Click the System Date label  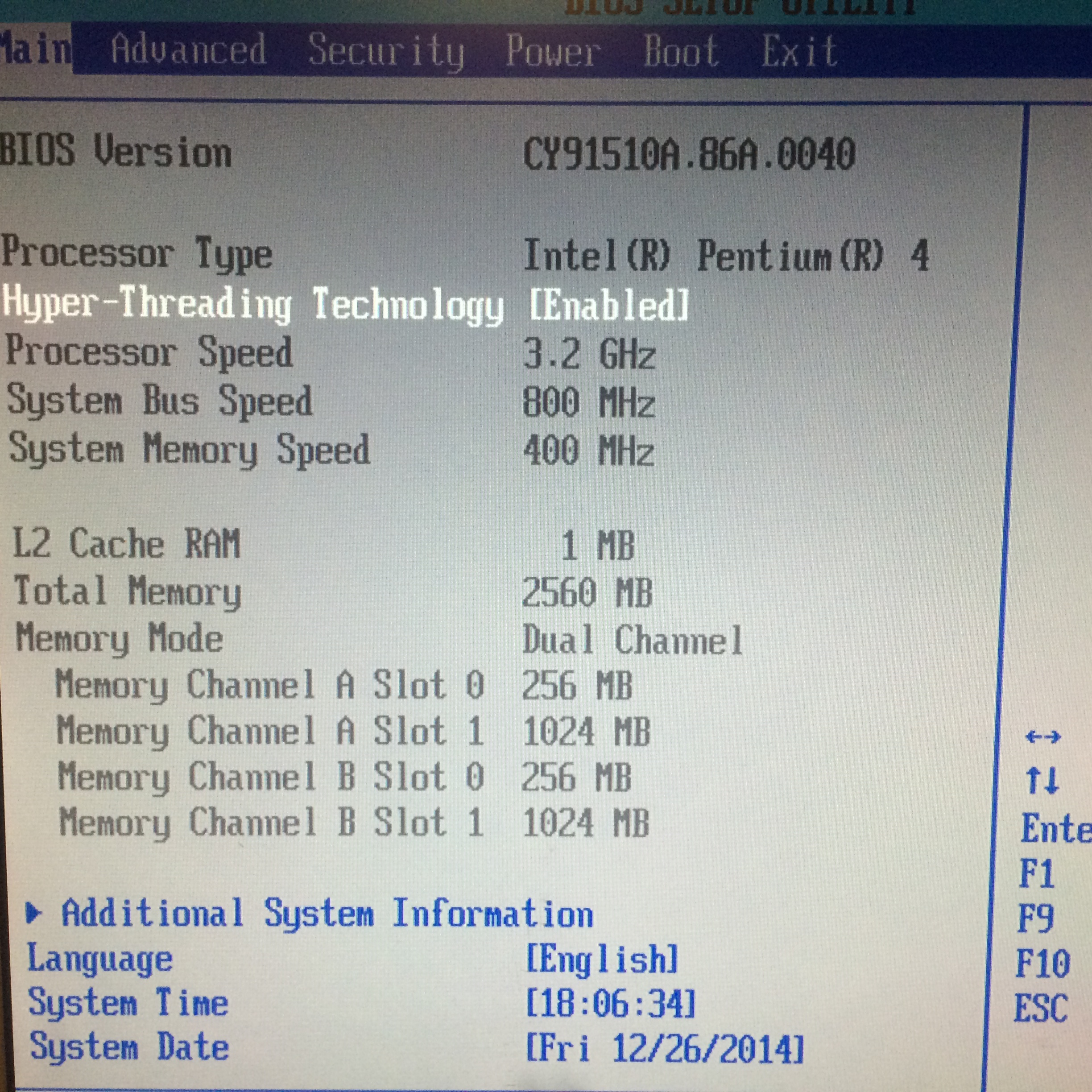pyautogui.click(x=129, y=1047)
